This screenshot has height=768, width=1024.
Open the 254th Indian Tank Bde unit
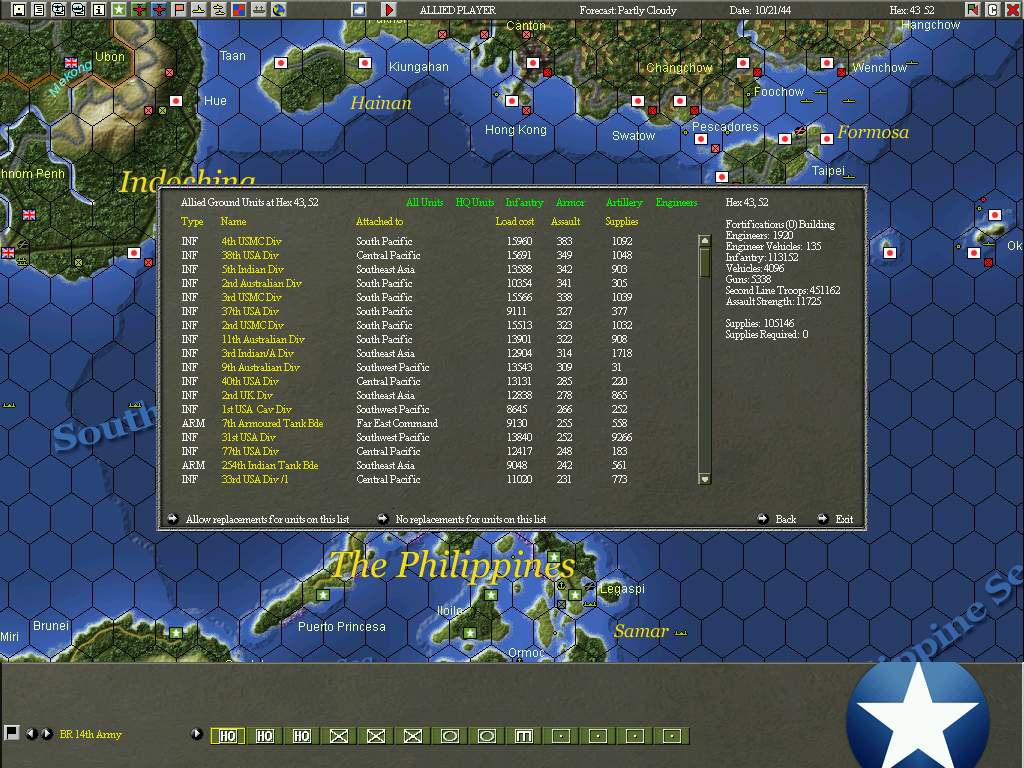pyautogui.click(x=270, y=465)
